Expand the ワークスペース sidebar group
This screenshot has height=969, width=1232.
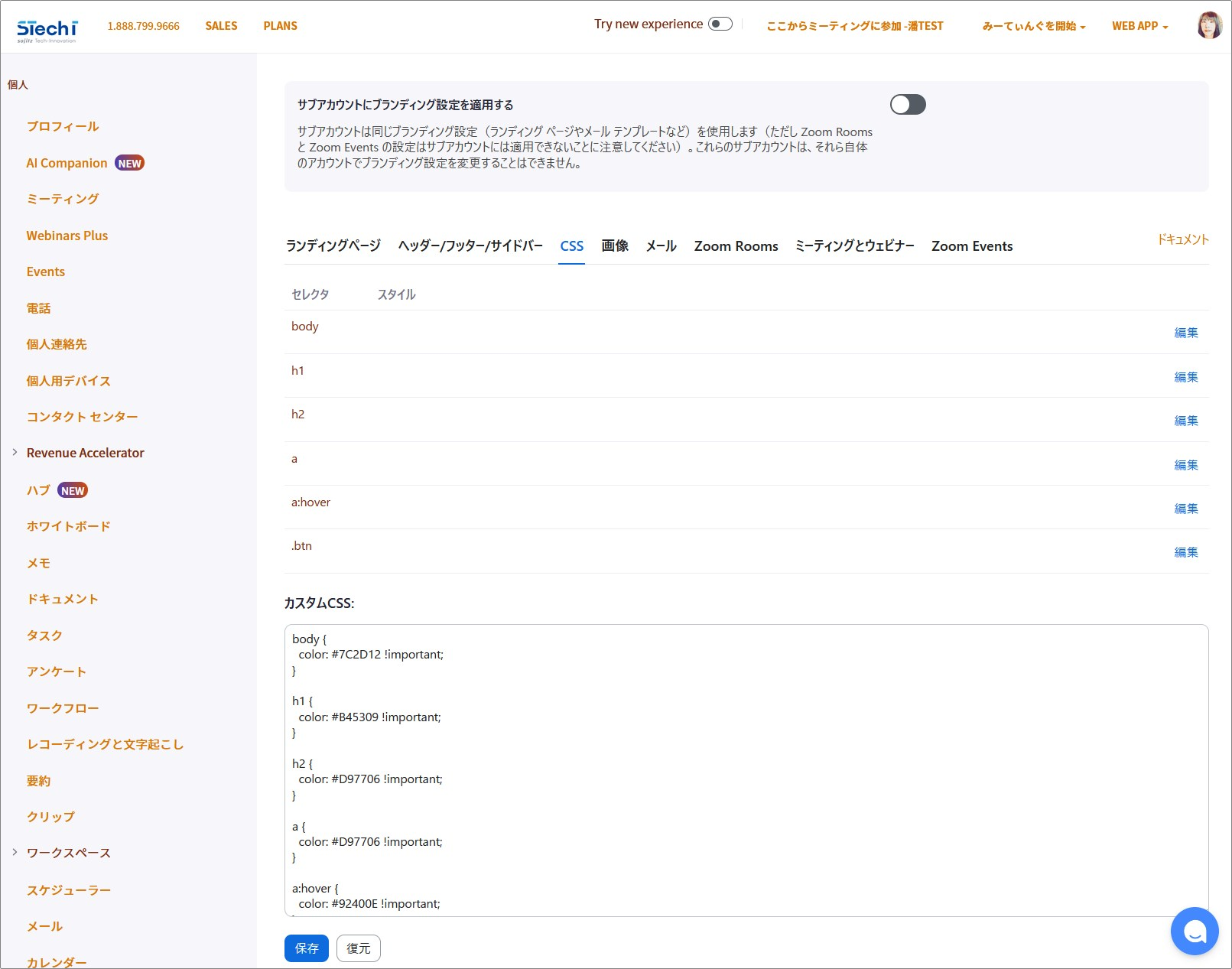15,852
